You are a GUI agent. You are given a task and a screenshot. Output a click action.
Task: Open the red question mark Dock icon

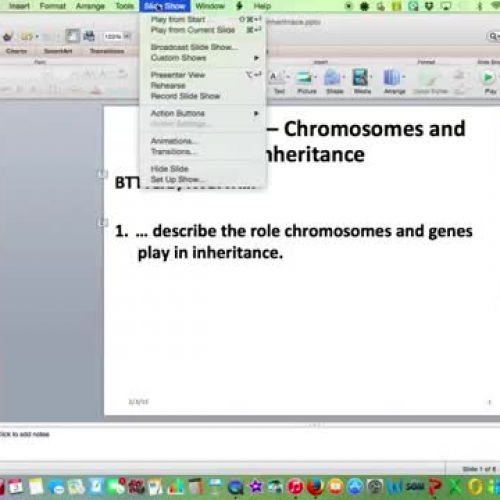[x=435, y=487]
